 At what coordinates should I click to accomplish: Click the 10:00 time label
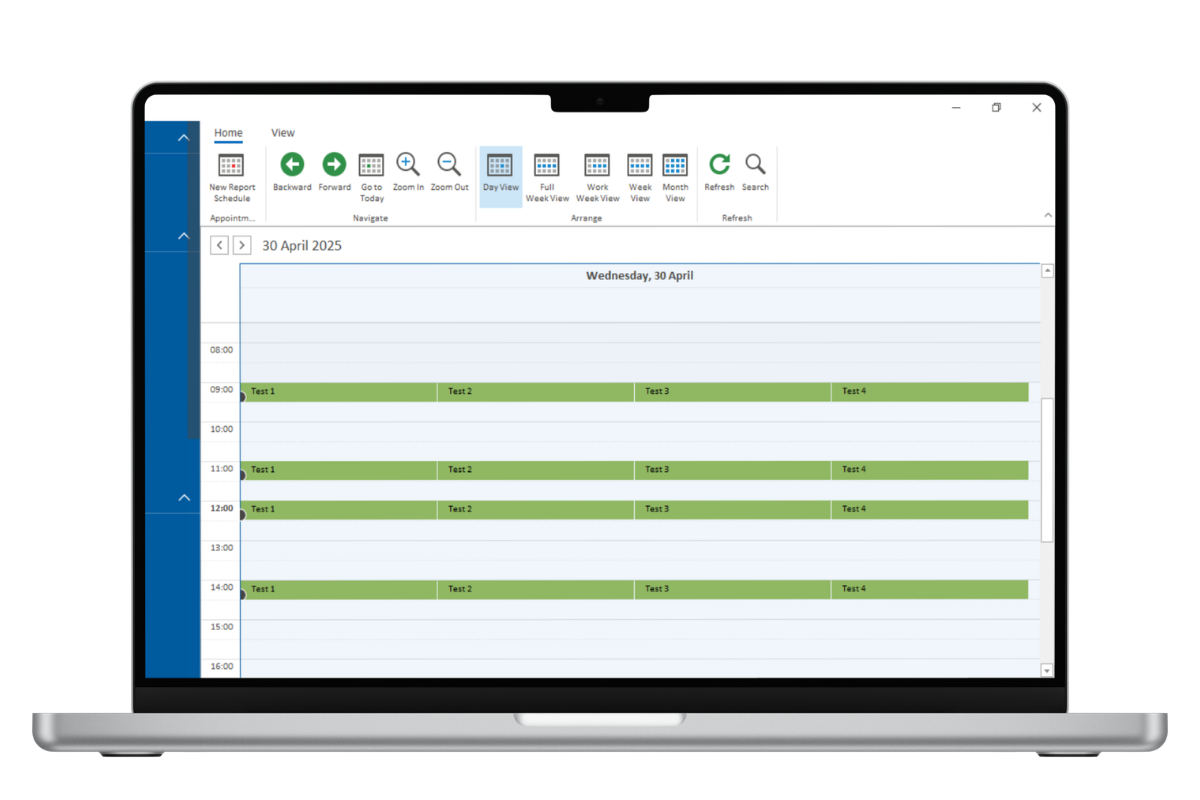click(x=221, y=429)
